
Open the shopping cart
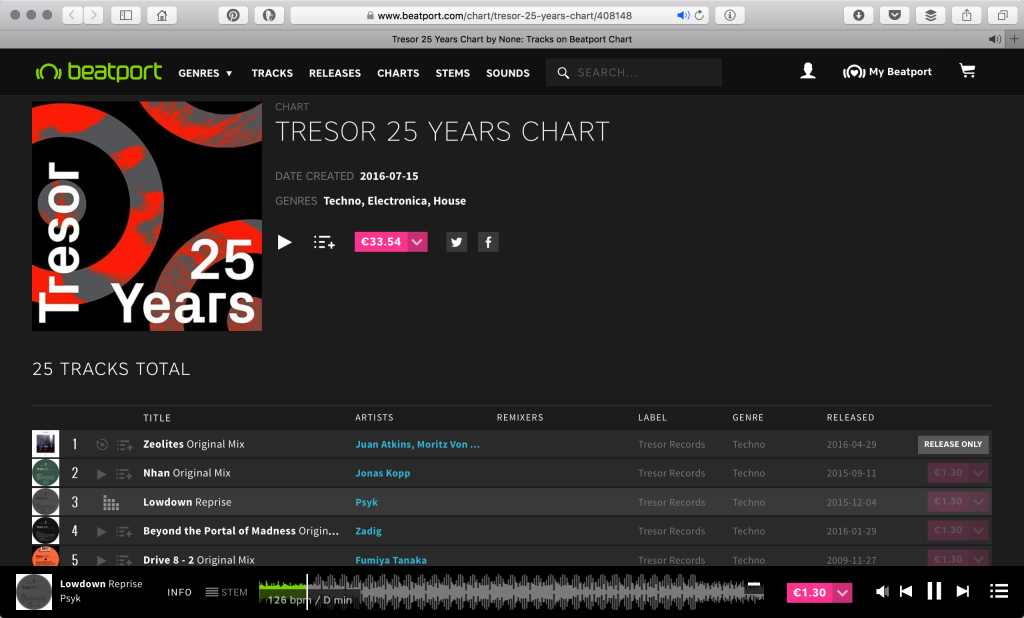click(x=966, y=72)
